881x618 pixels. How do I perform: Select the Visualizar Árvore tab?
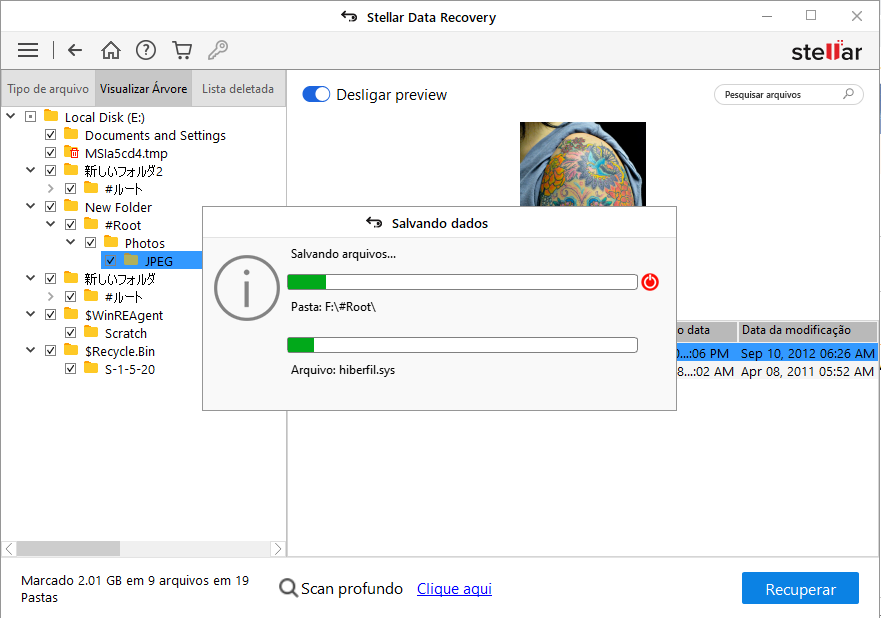pyautogui.click(x=143, y=89)
